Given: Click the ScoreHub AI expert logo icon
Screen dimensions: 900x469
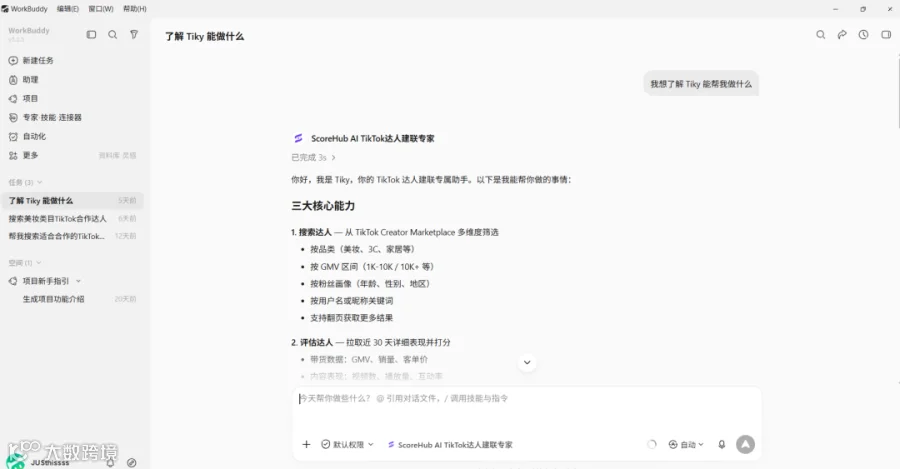Looking at the screenshot, I should [298, 138].
